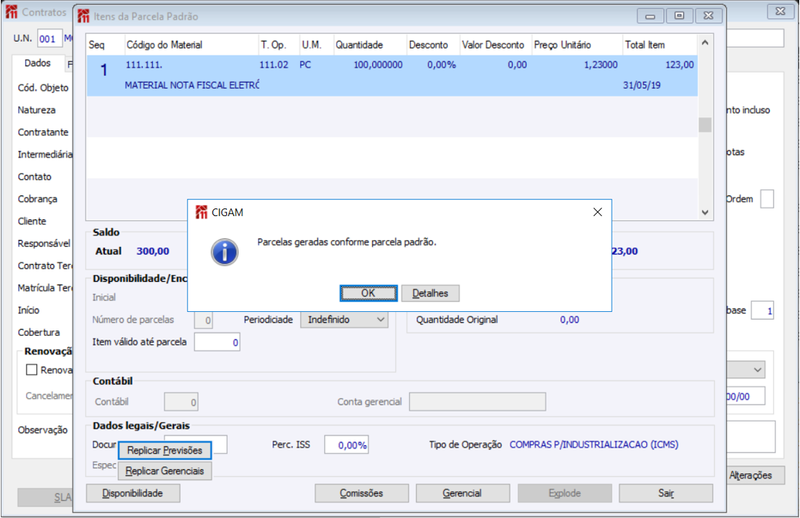Toggle the Ordem checkbox in Contratos

click(x=767, y=199)
